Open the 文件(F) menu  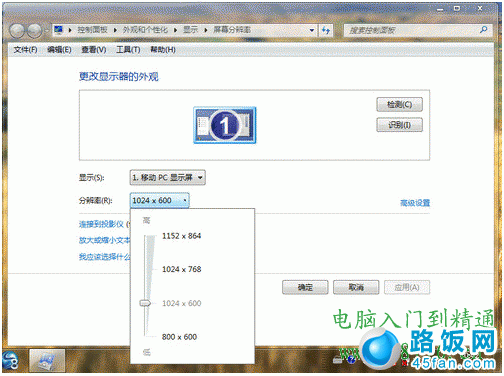click(x=25, y=50)
